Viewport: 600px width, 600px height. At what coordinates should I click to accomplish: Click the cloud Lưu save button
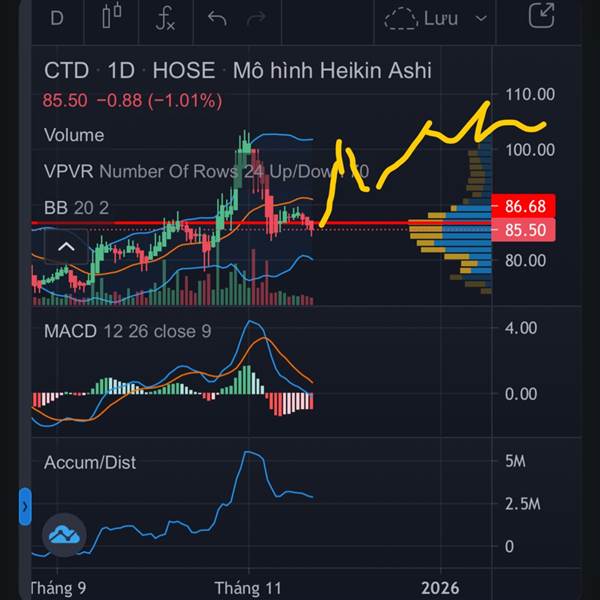[421, 18]
